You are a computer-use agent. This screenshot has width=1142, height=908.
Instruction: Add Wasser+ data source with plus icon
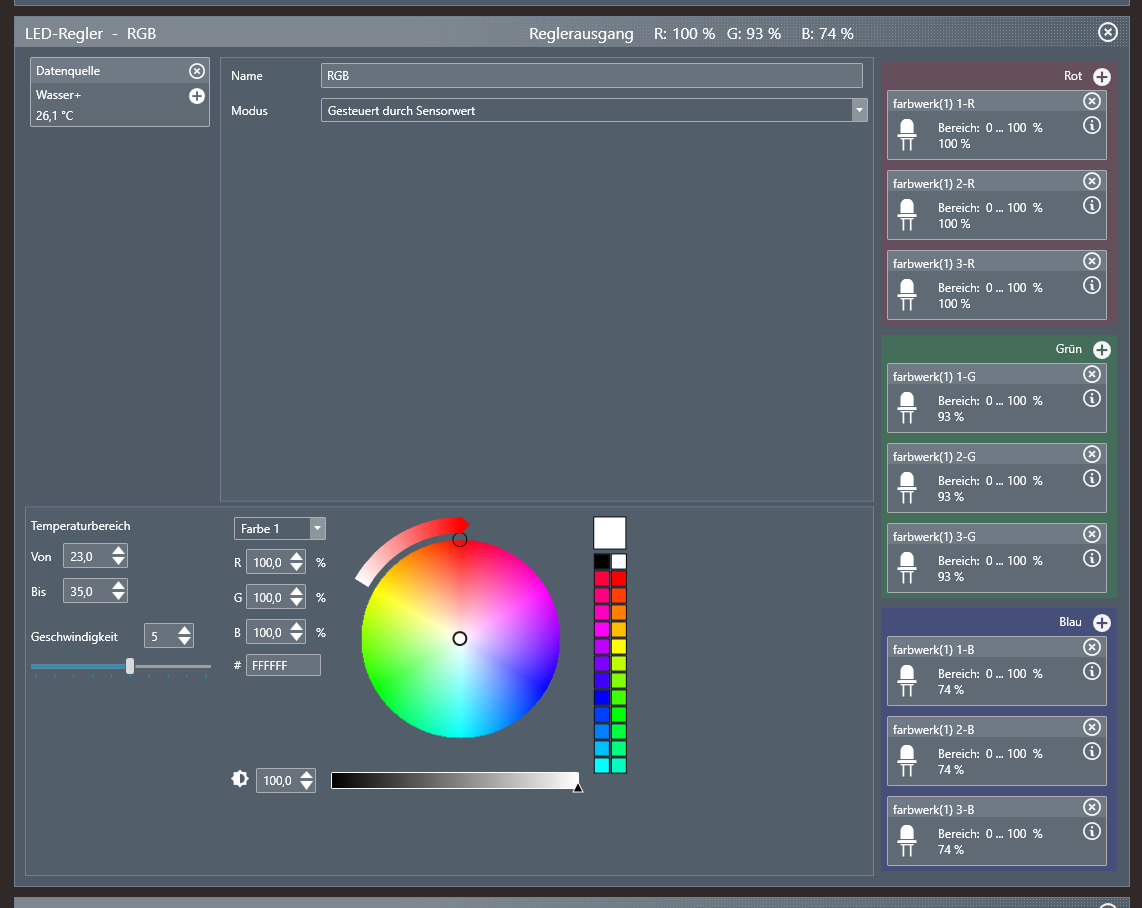point(197,96)
